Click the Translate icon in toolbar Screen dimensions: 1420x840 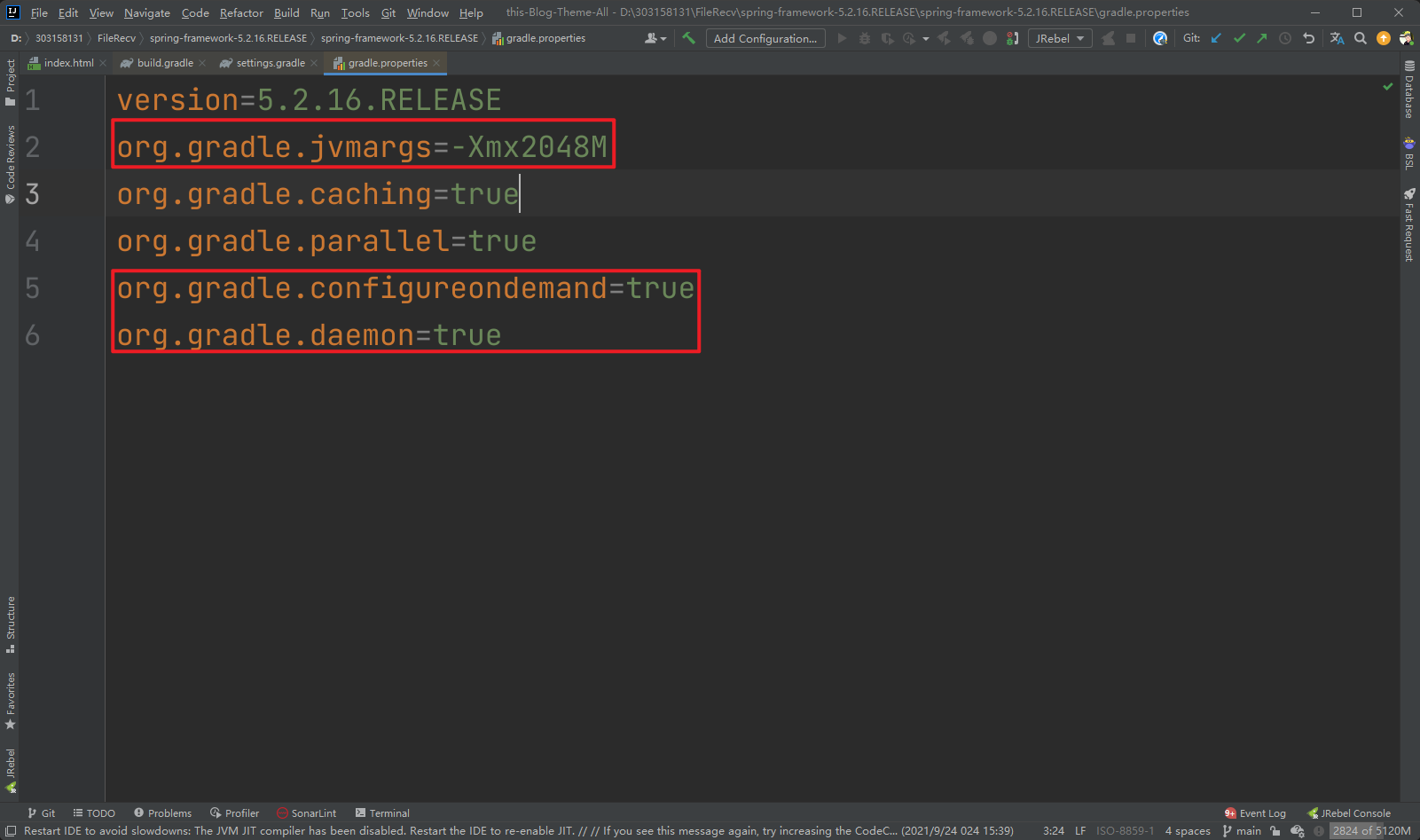[1337, 38]
